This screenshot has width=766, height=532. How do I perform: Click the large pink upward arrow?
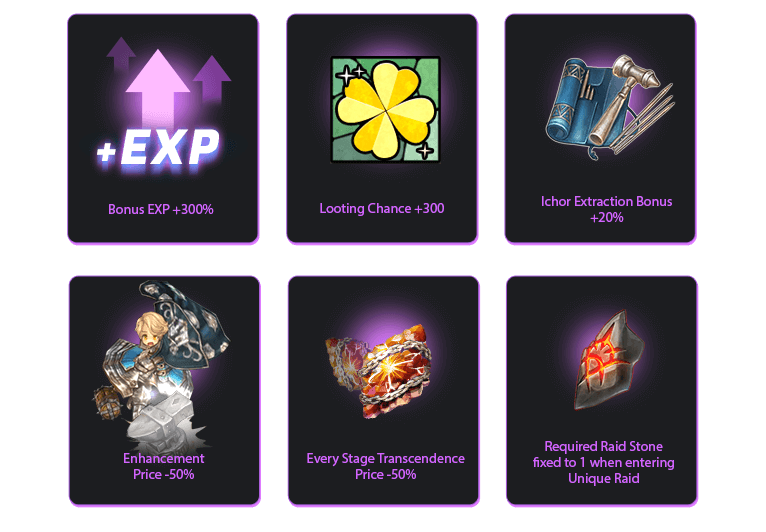click(x=158, y=88)
